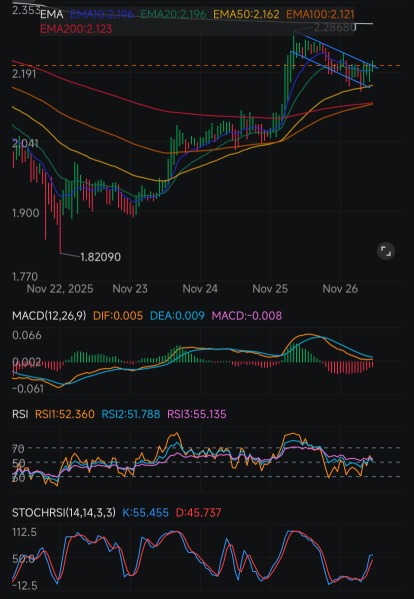This screenshot has width=414, height=599.
Task: Click the MACD:-0.008 value
Action: tap(247, 316)
